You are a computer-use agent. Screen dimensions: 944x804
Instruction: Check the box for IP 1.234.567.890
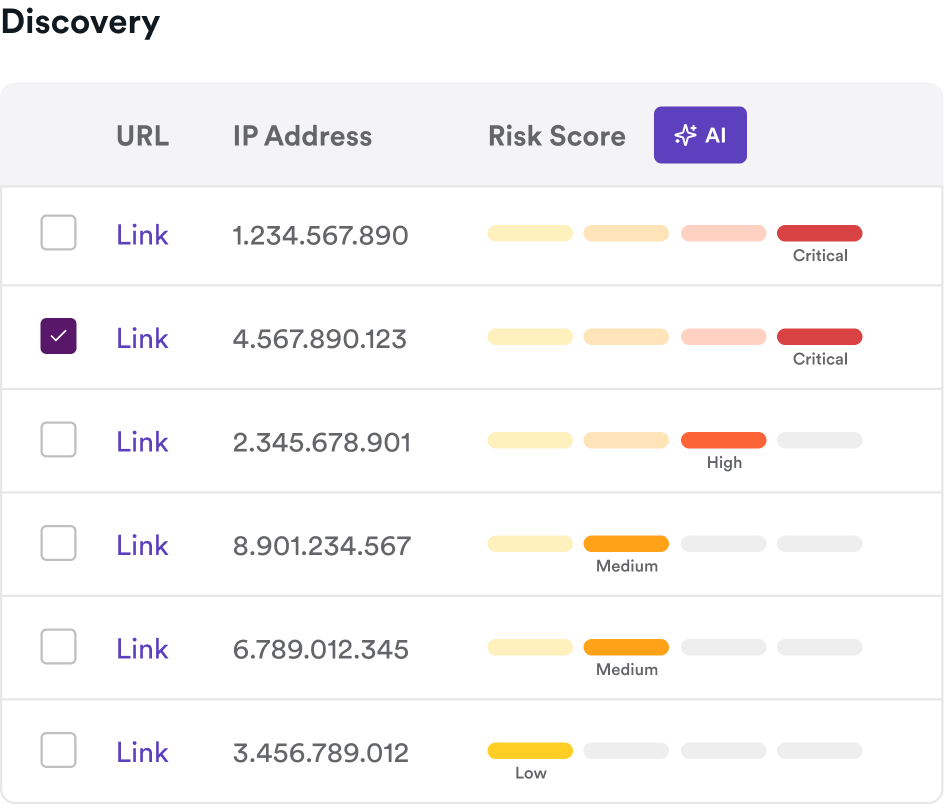[x=58, y=234]
